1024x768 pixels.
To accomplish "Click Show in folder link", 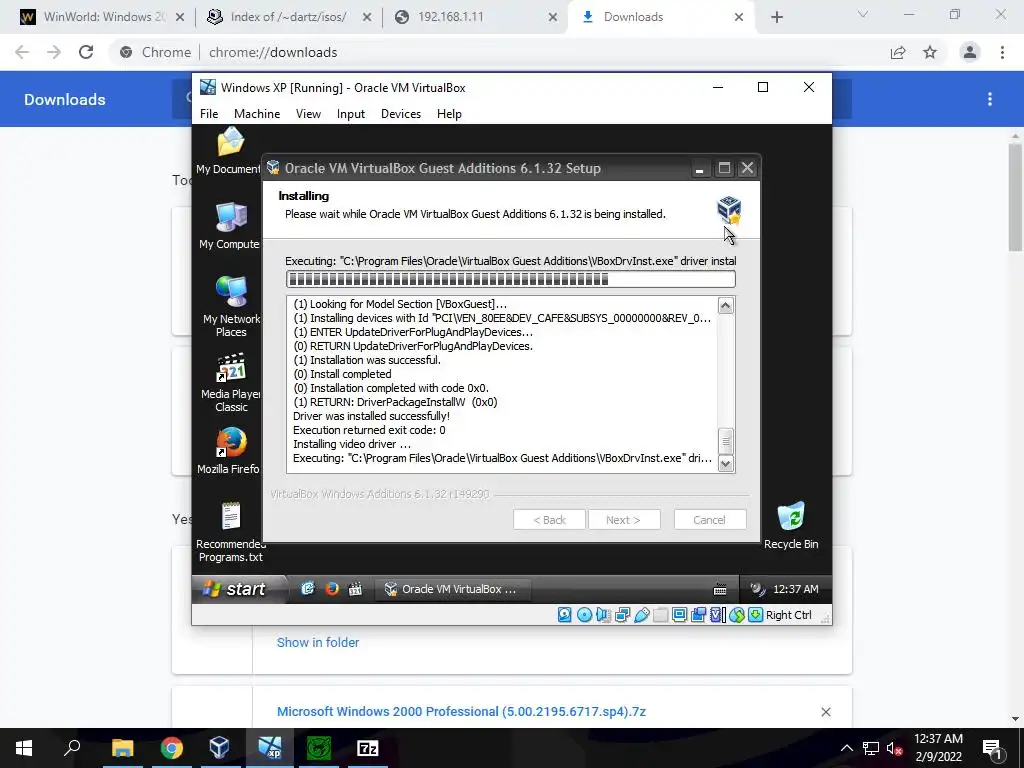I will coord(318,643).
